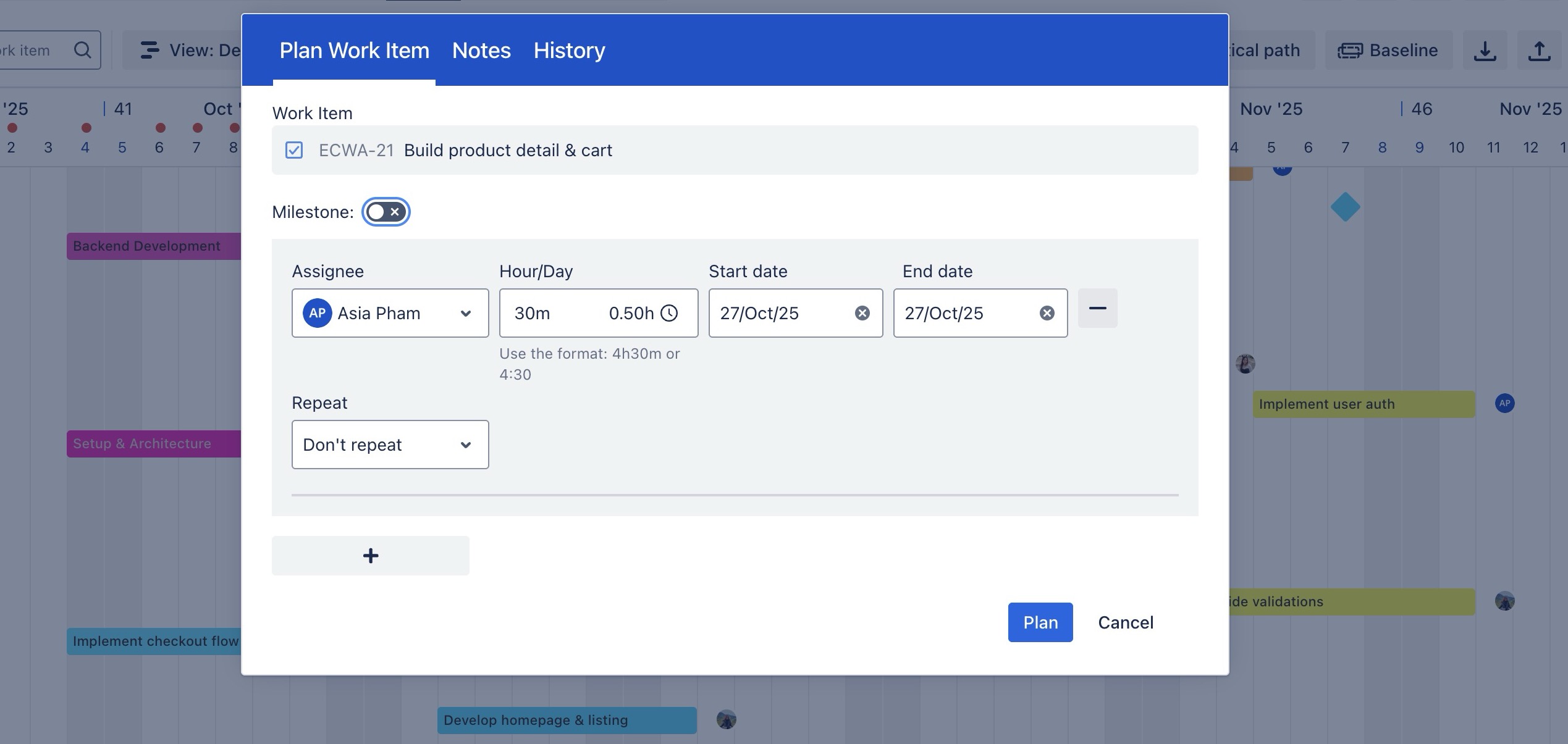Clear the Start date with X icon
This screenshot has height=744, width=1568.
coord(862,313)
